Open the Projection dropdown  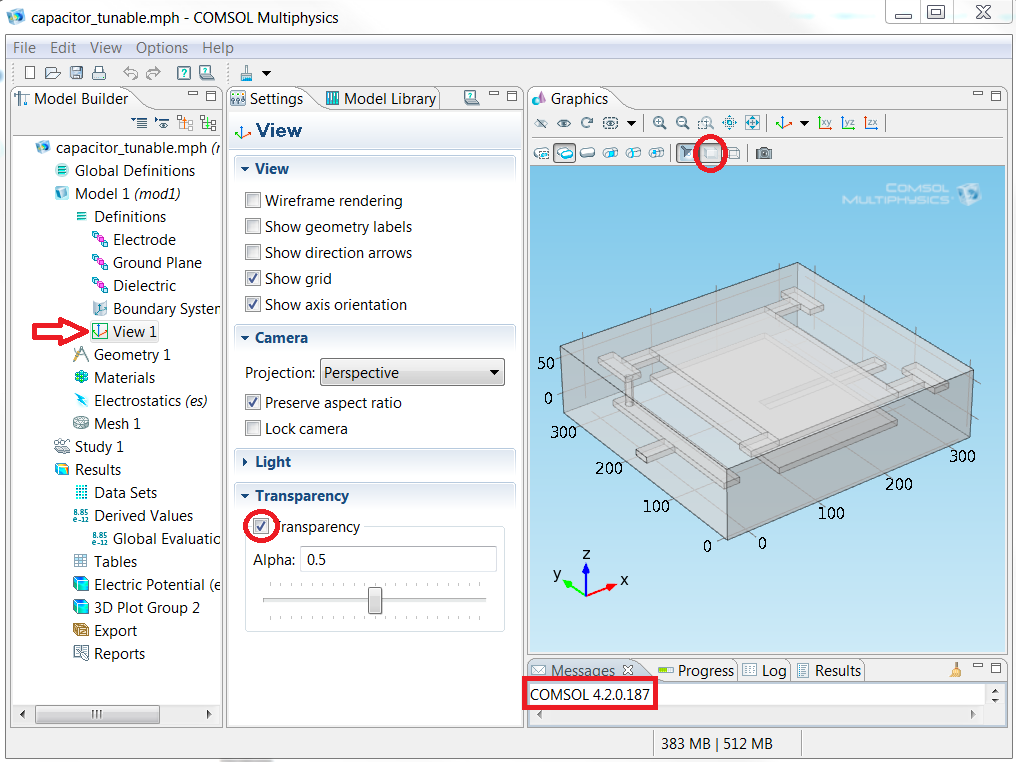coord(412,373)
